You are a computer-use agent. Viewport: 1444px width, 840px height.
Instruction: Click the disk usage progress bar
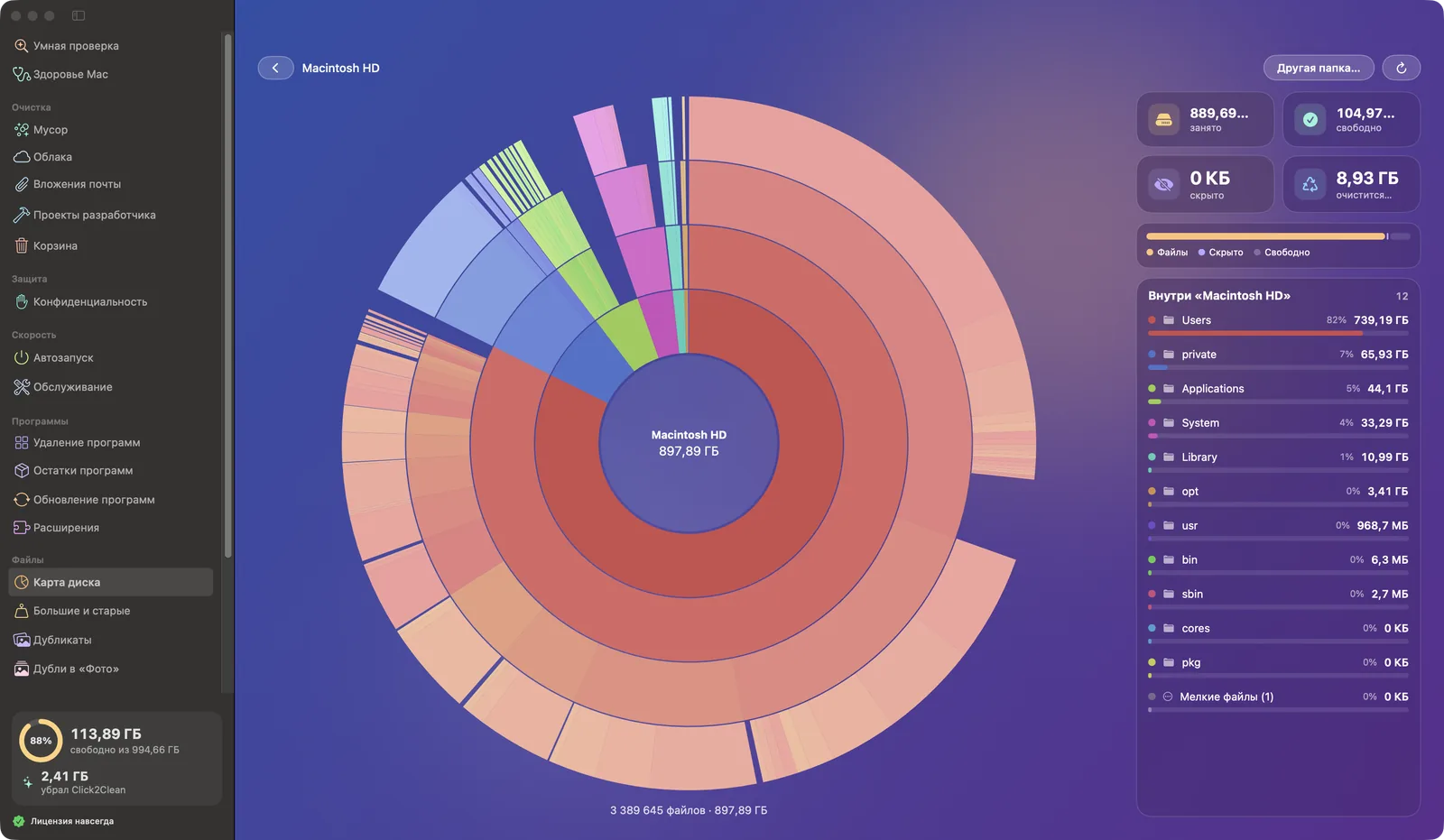point(1278,236)
